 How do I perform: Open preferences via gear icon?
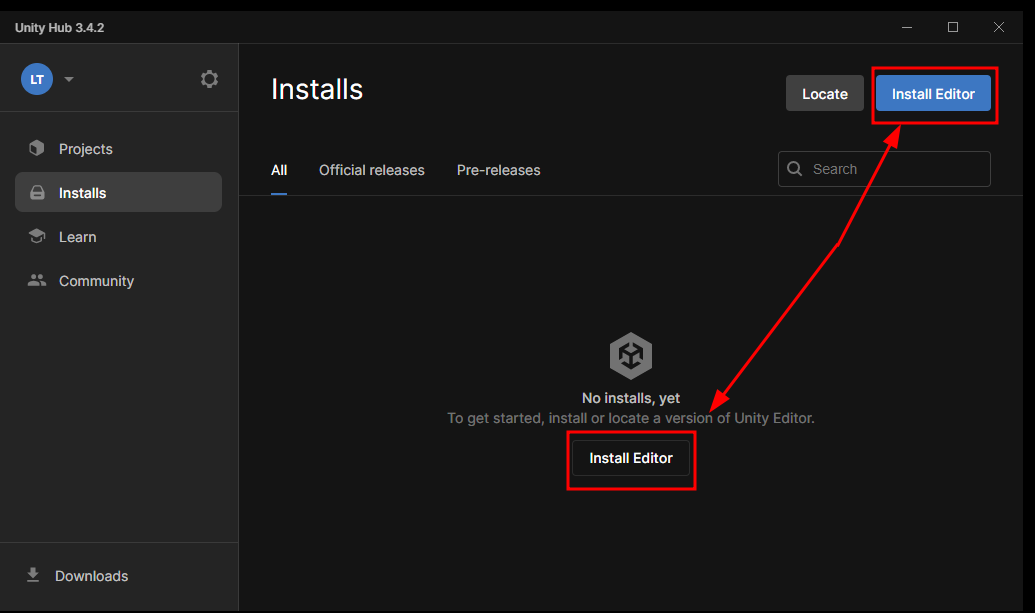[x=209, y=79]
